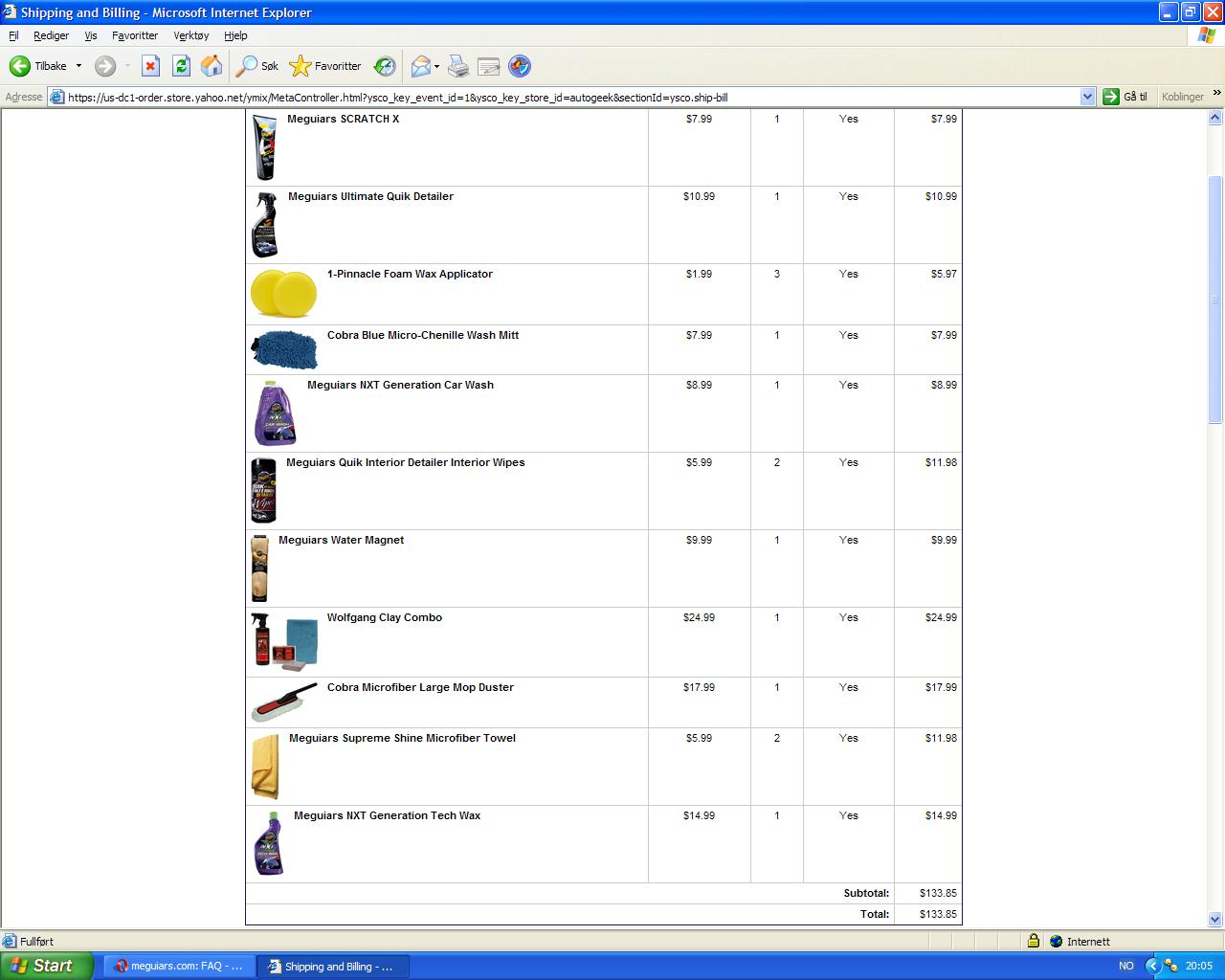This screenshot has height=980, width=1225.
Task: Click the Wolfgang Clay Combo image
Action: 284,640
